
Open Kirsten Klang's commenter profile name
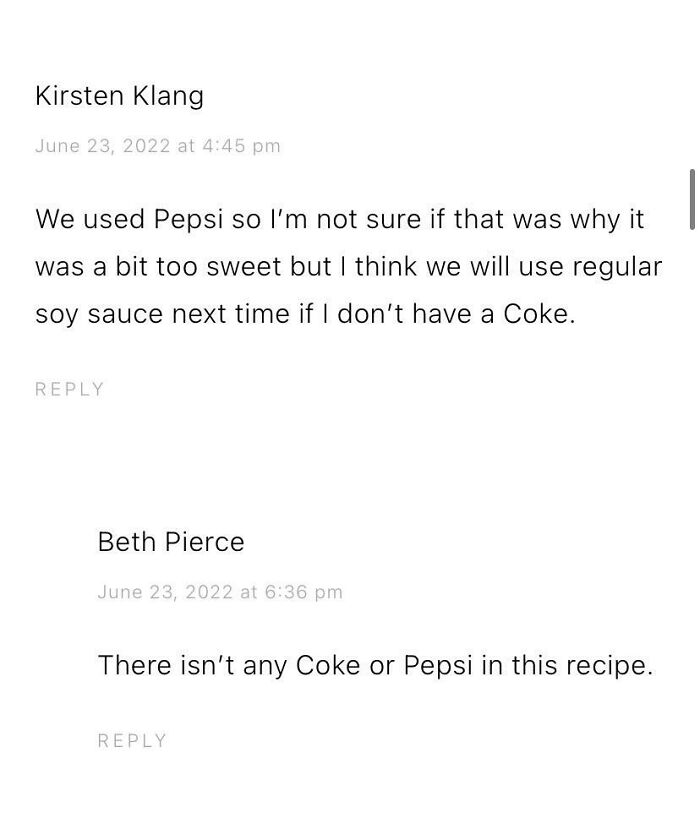pyautogui.click(x=119, y=96)
